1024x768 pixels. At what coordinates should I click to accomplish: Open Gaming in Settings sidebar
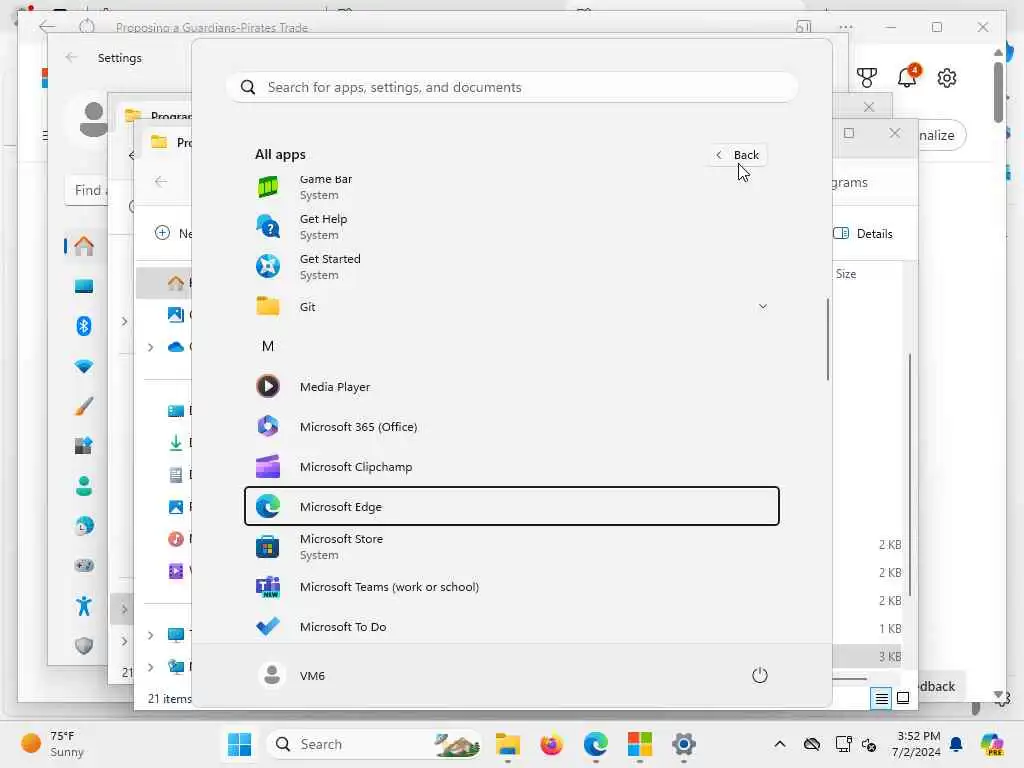(x=84, y=566)
